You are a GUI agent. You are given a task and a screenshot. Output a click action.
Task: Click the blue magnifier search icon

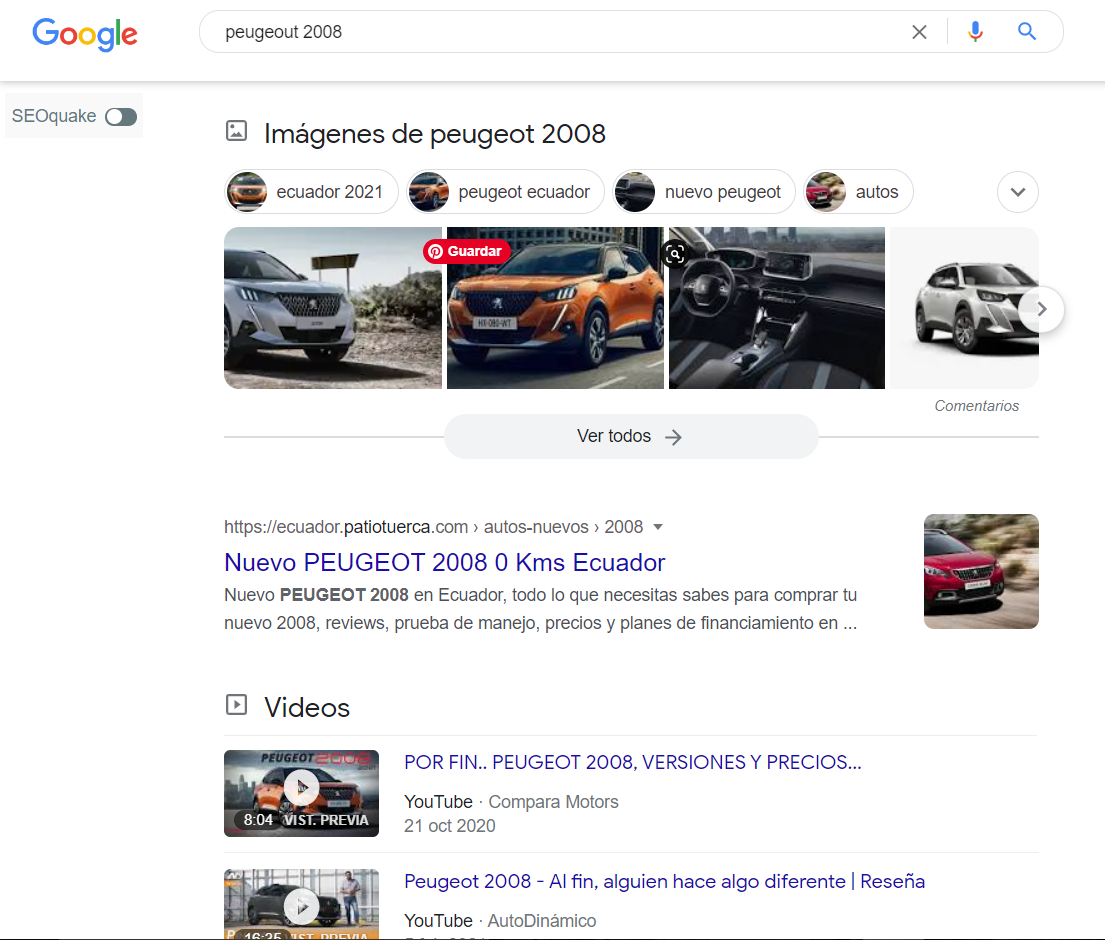click(x=1027, y=32)
